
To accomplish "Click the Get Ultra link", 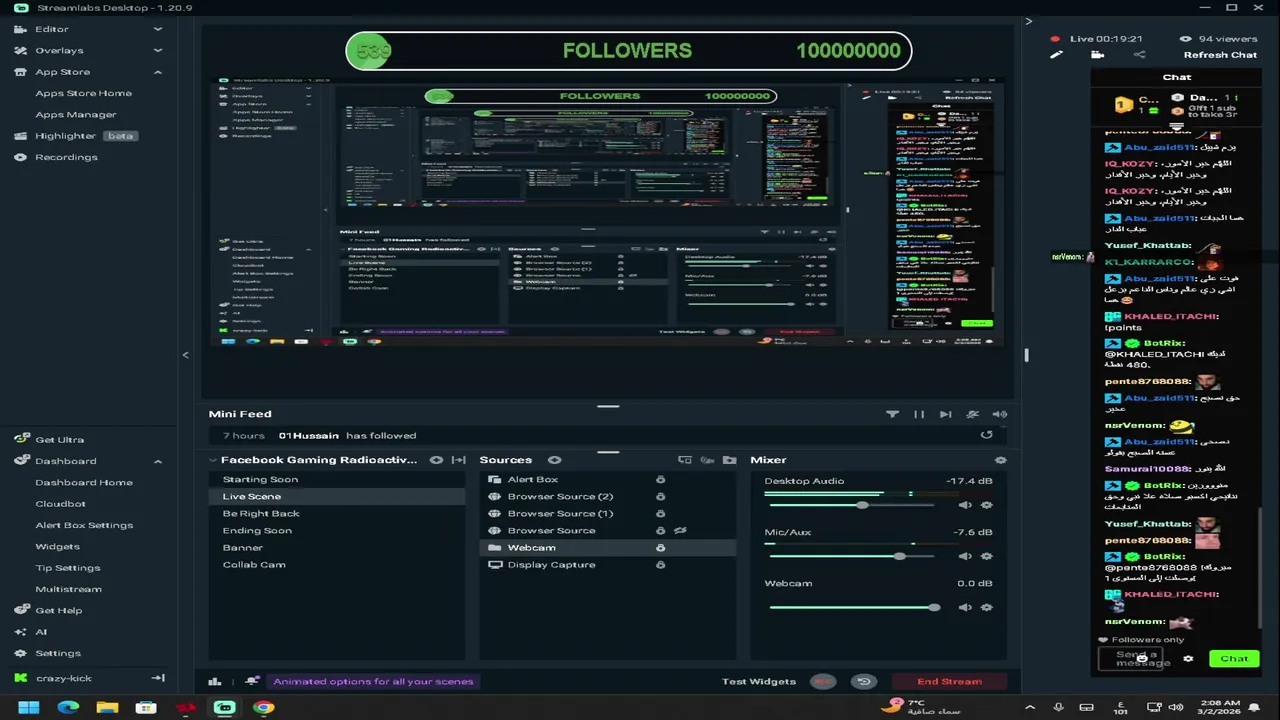I will click(59, 440).
